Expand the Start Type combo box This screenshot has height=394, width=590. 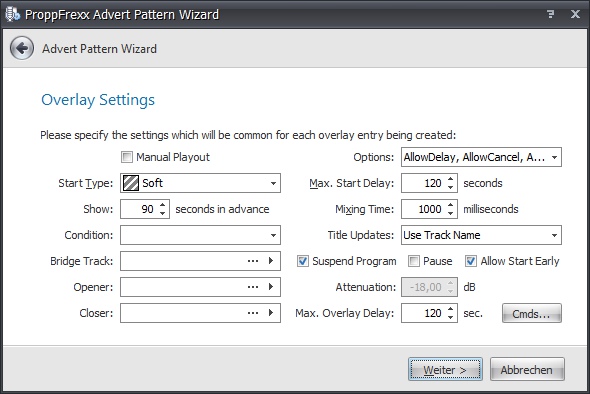click(273, 183)
